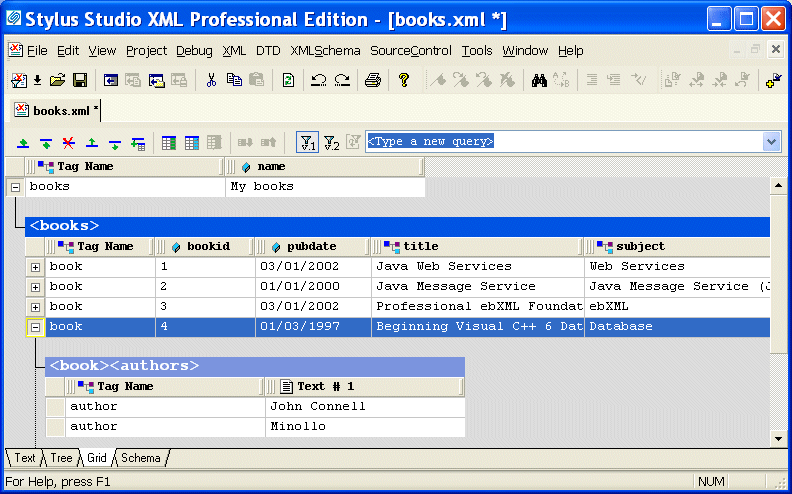Collapse the root books node
The width and height of the screenshot is (792, 494).
[15, 187]
